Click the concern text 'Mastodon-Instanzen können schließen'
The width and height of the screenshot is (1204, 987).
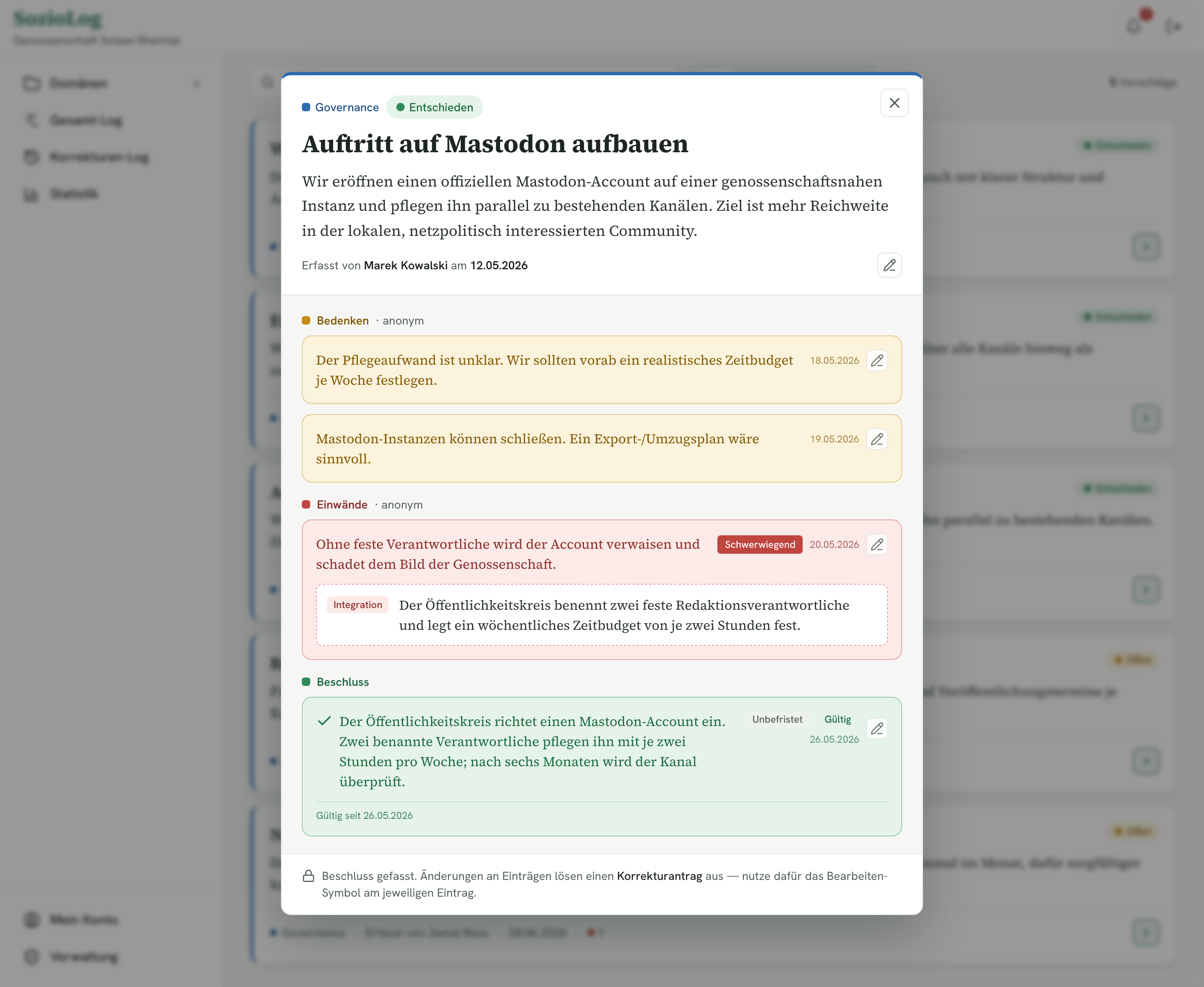pos(537,449)
